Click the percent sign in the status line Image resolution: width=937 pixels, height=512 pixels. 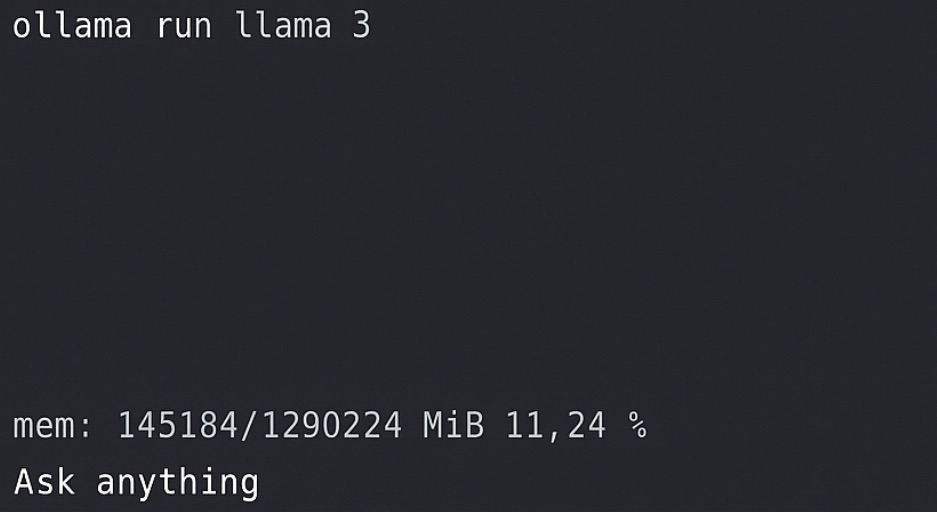638,425
